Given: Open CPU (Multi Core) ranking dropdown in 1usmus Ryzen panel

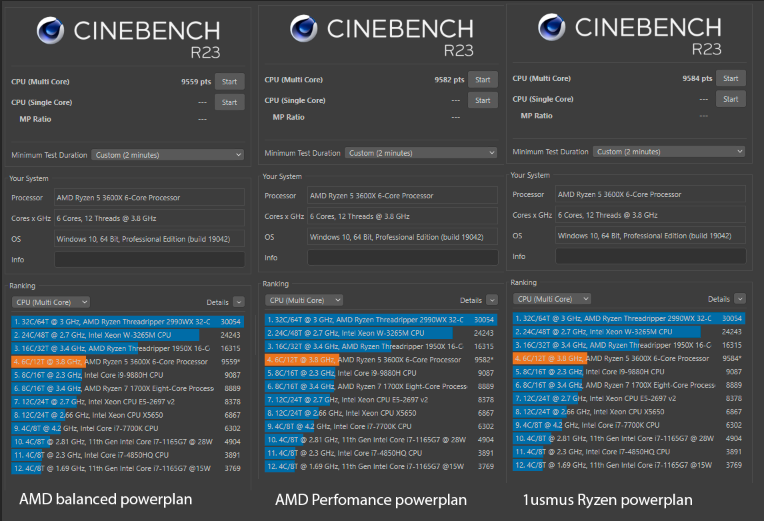Looking at the screenshot, I should point(552,298).
